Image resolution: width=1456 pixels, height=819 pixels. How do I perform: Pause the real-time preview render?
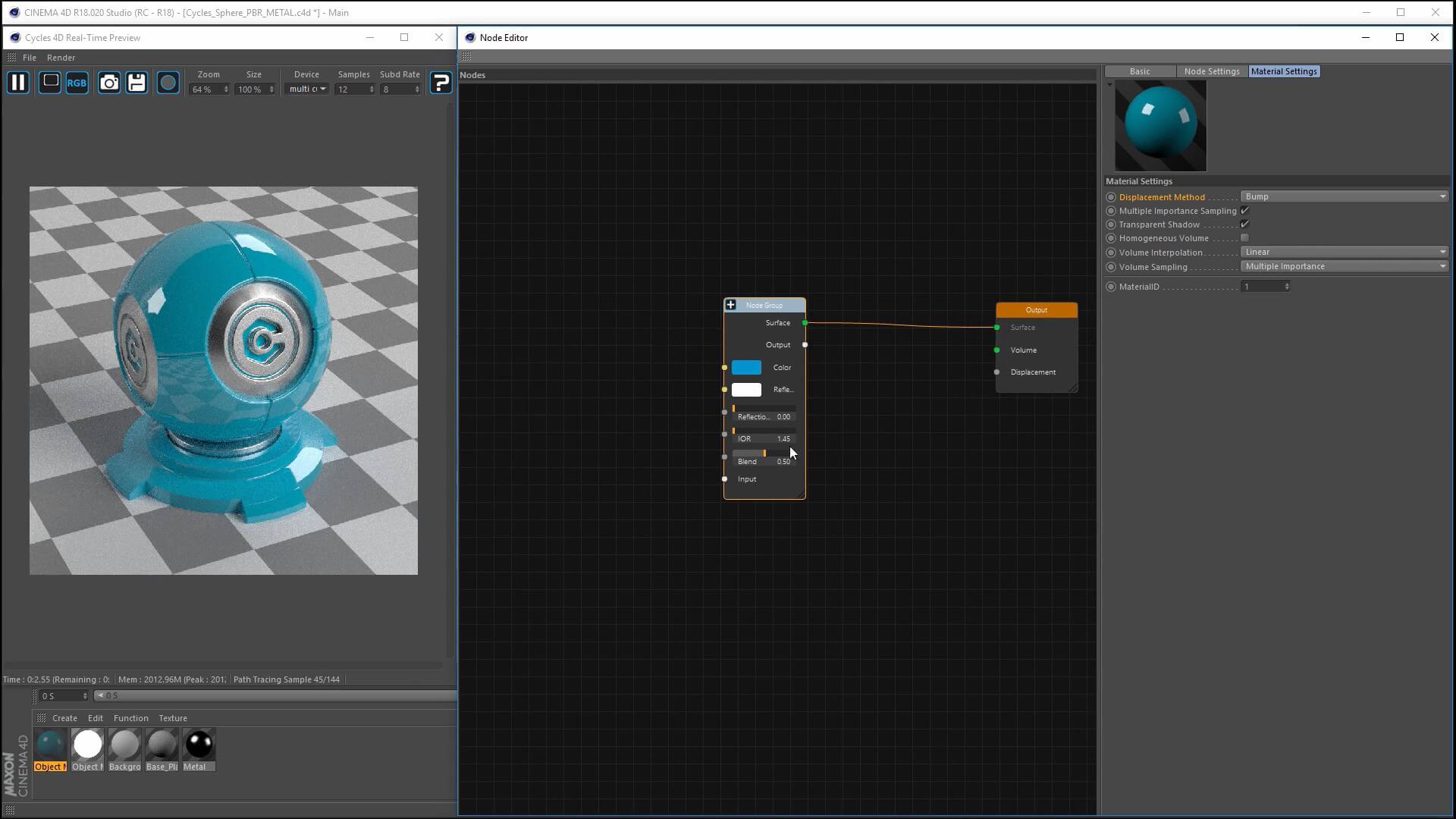coord(18,83)
